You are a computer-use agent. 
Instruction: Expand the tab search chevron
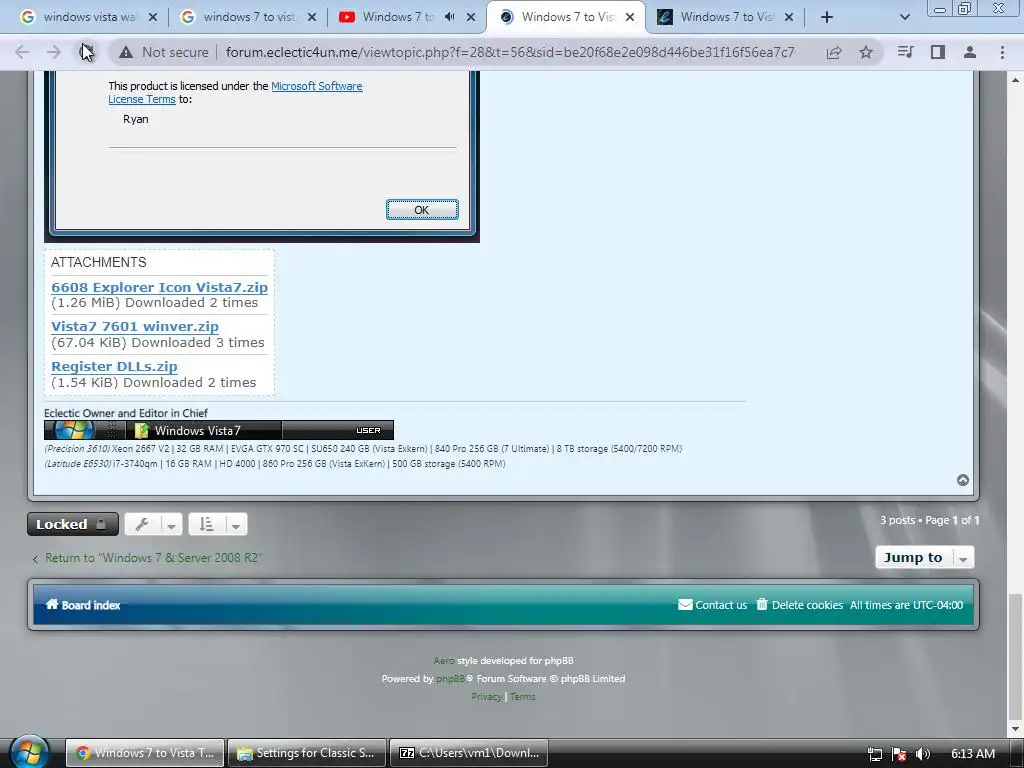(x=904, y=17)
